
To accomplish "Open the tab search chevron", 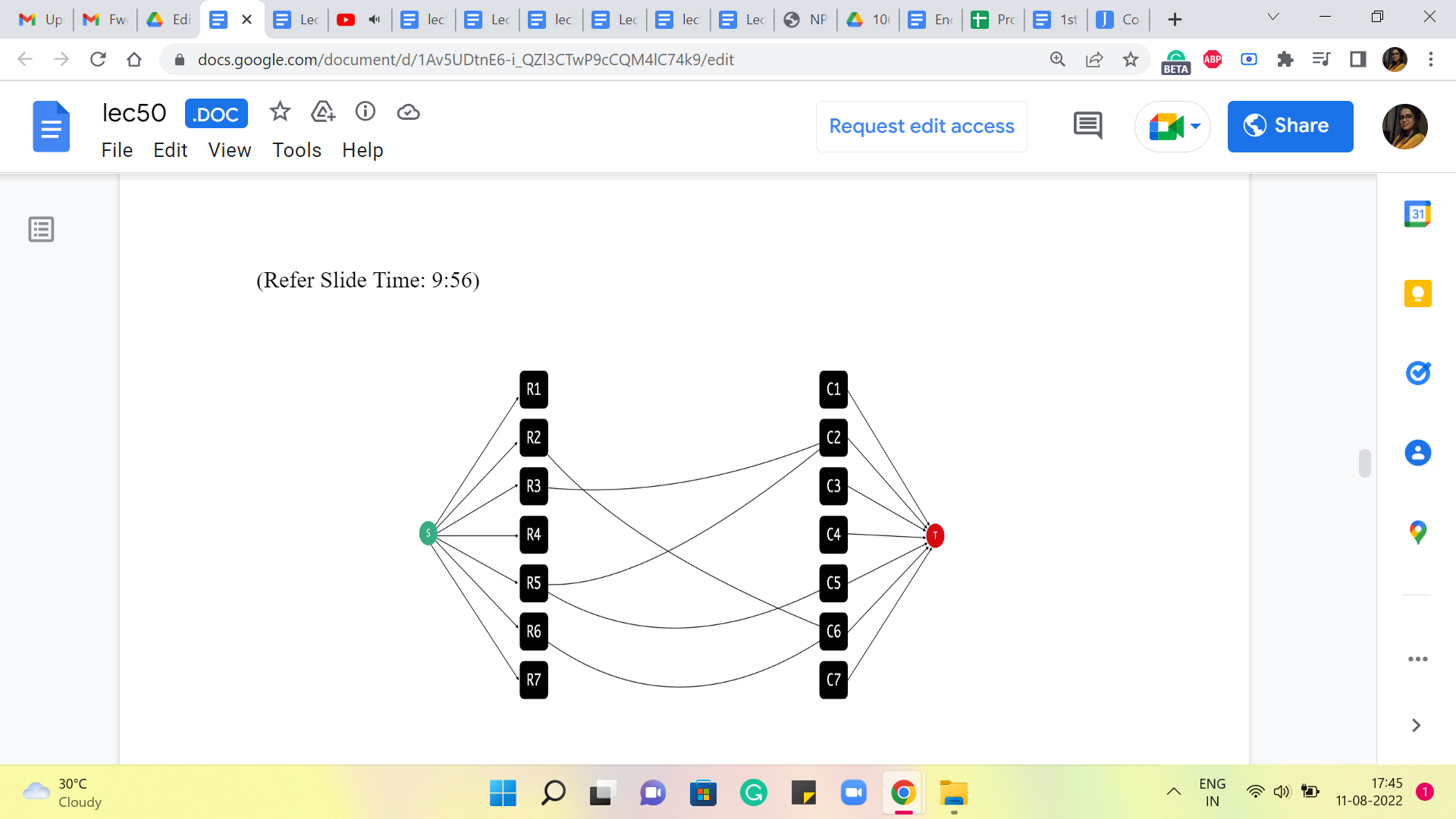I will (x=1273, y=17).
